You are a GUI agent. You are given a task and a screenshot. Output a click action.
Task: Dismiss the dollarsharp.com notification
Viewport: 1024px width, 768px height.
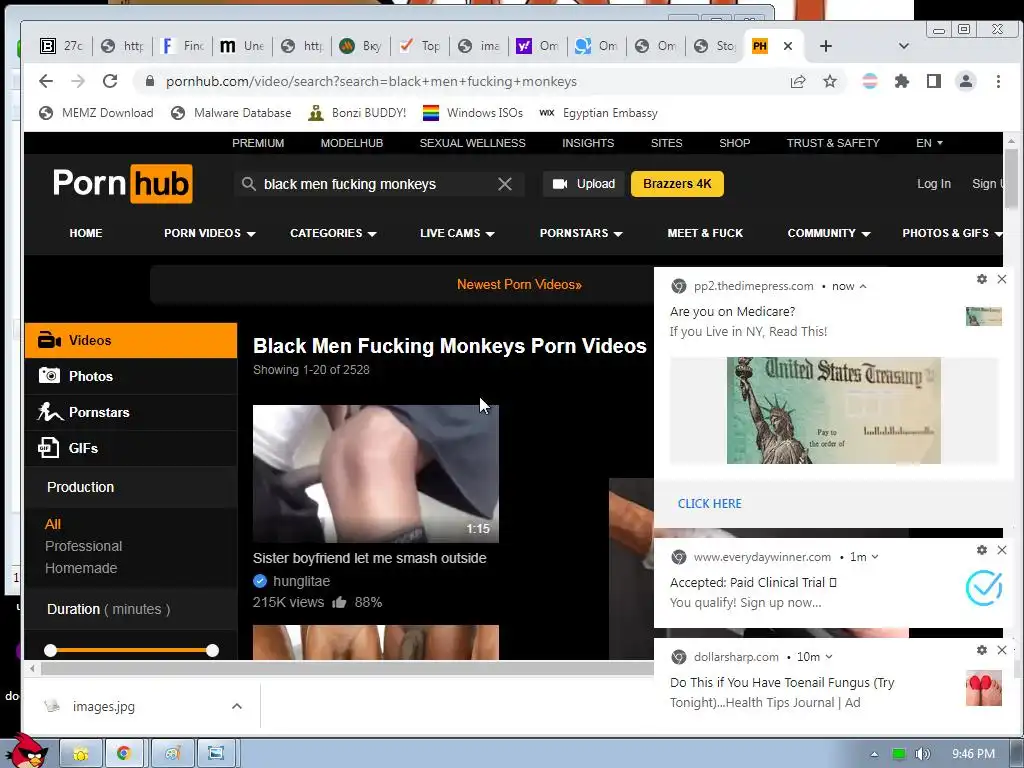(1002, 650)
